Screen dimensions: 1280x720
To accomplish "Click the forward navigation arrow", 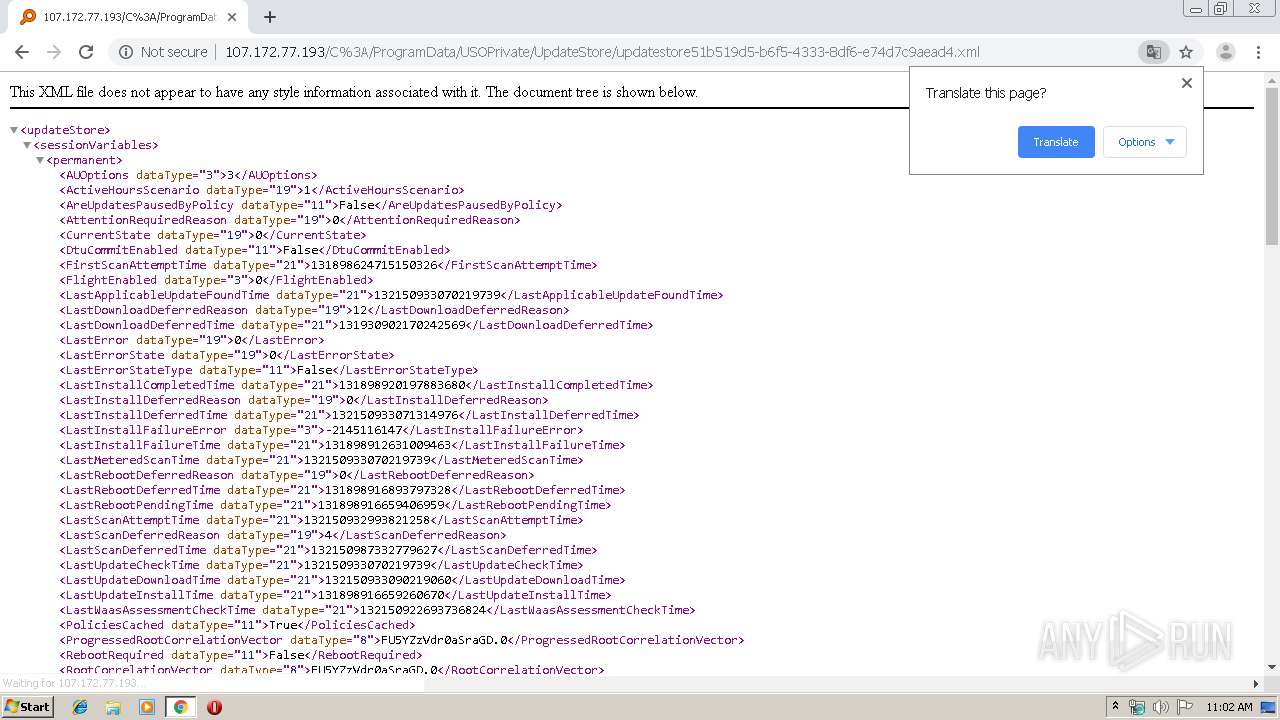I will click(54, 52).
